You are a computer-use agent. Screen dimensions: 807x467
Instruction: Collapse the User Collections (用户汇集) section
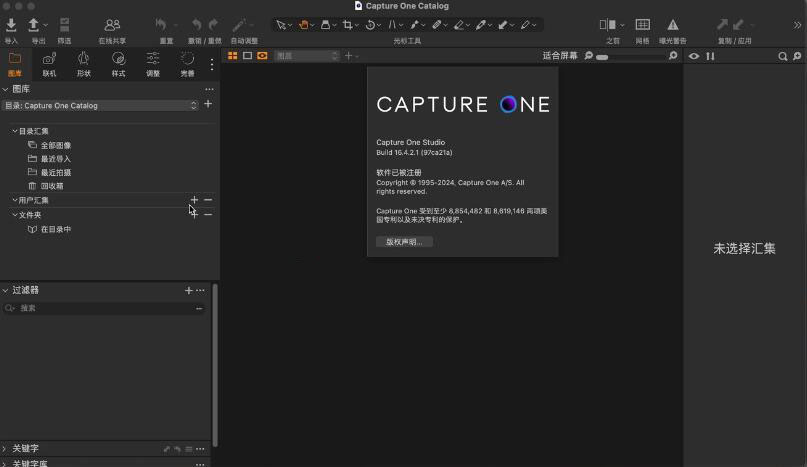(15, 200)
